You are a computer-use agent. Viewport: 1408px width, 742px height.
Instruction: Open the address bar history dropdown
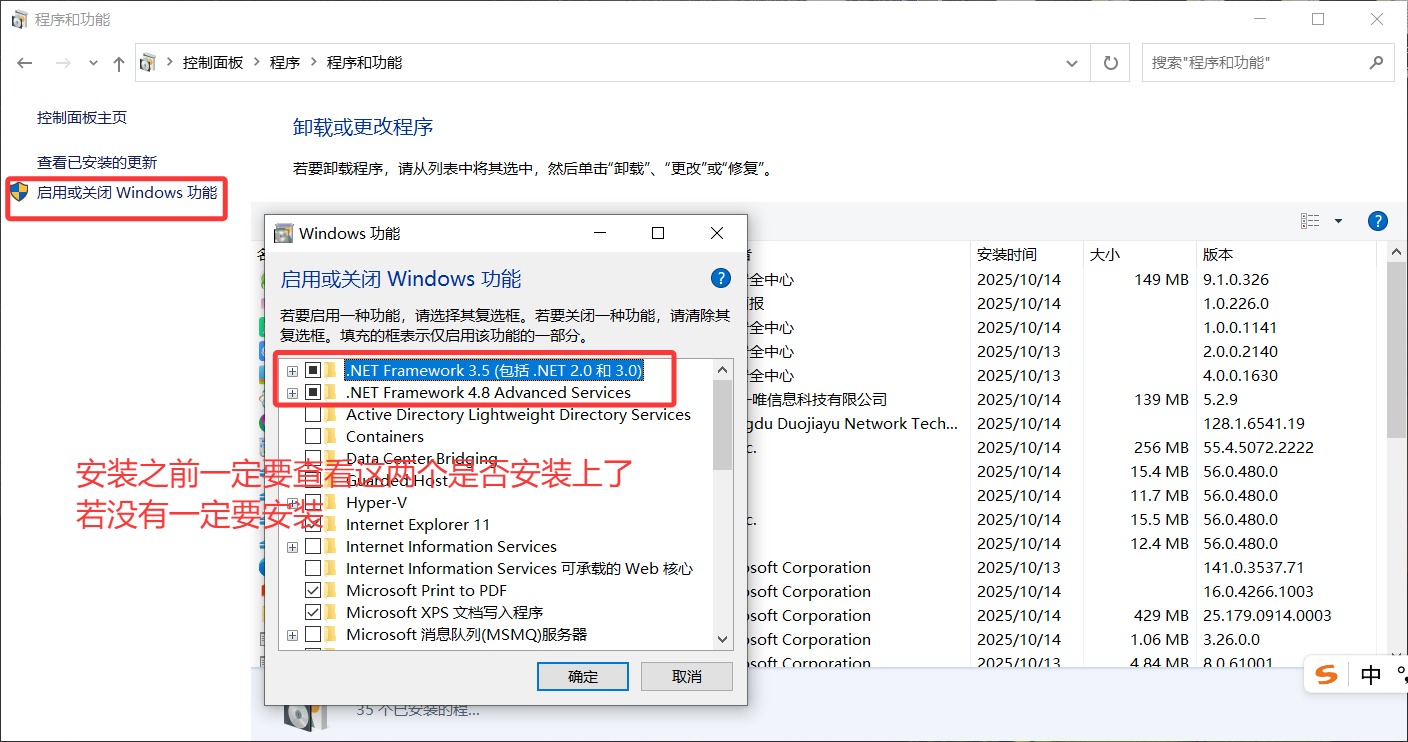(1073, 63)
